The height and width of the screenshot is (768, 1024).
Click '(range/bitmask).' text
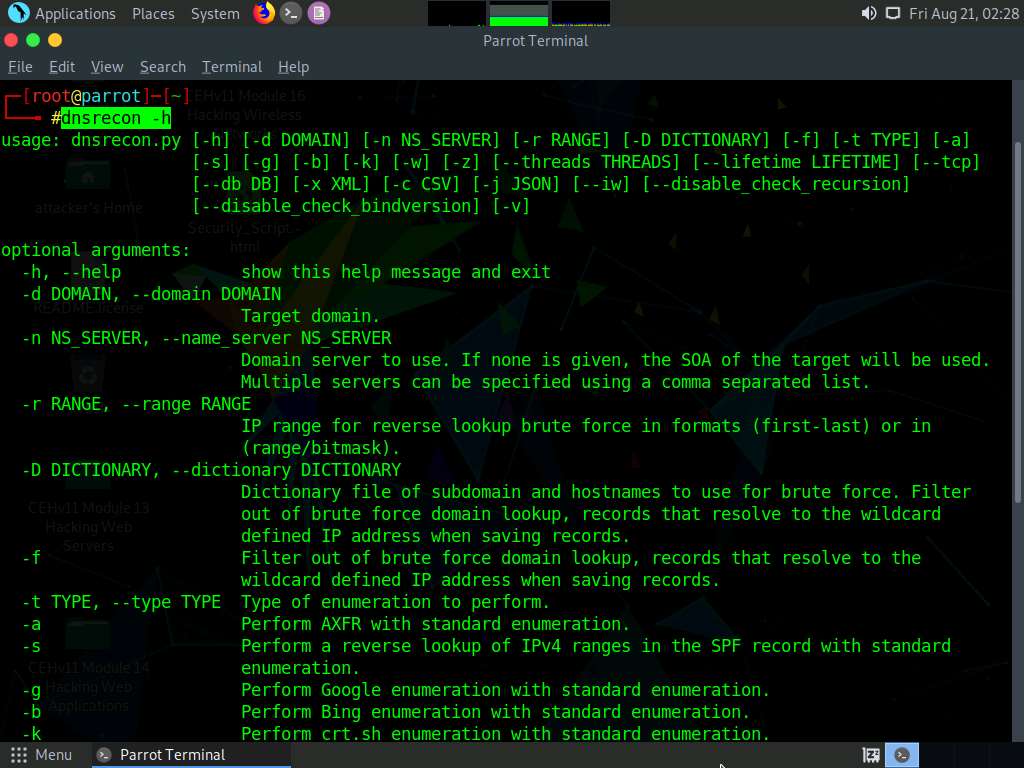point(320,448)
